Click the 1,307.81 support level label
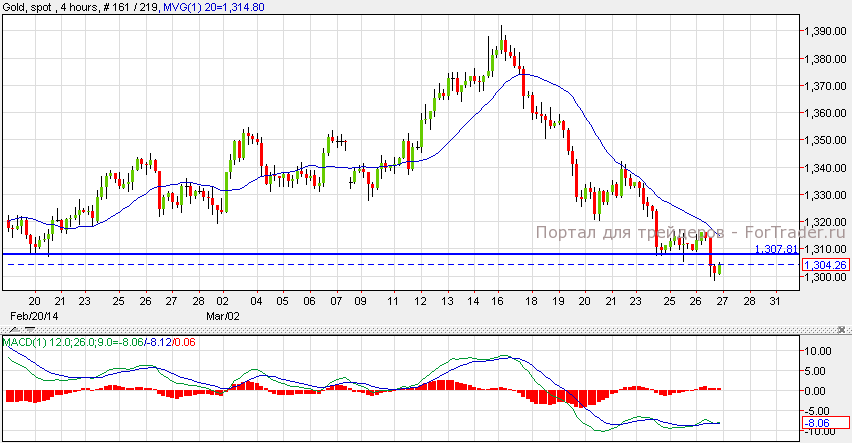Viewport: 852px width, 443px height. 776,248
